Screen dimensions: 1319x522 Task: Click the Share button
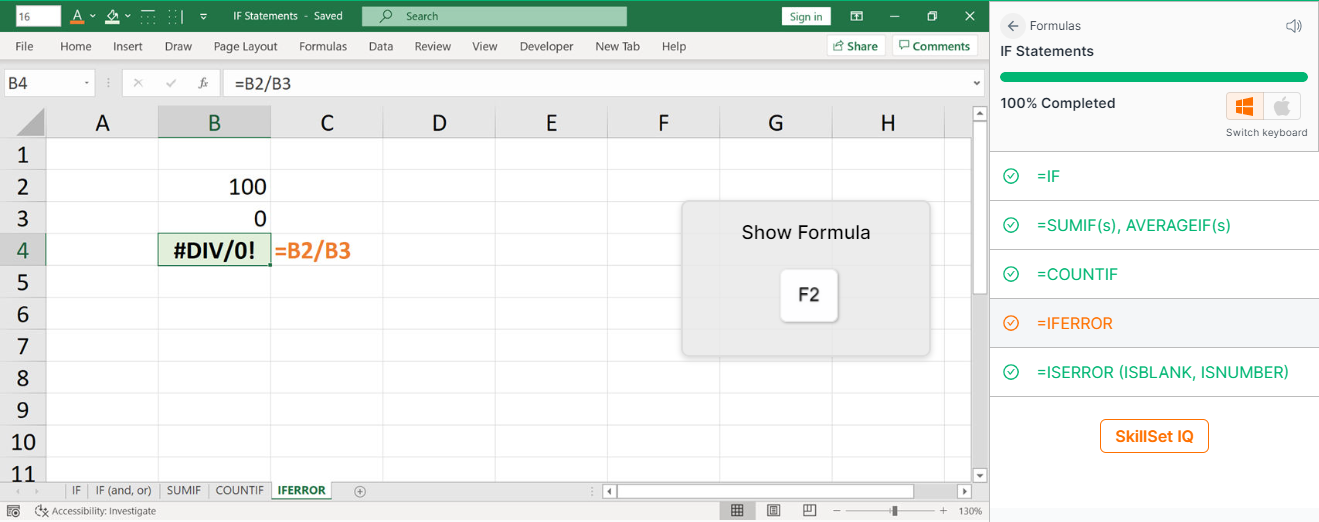tap(854, 46)
